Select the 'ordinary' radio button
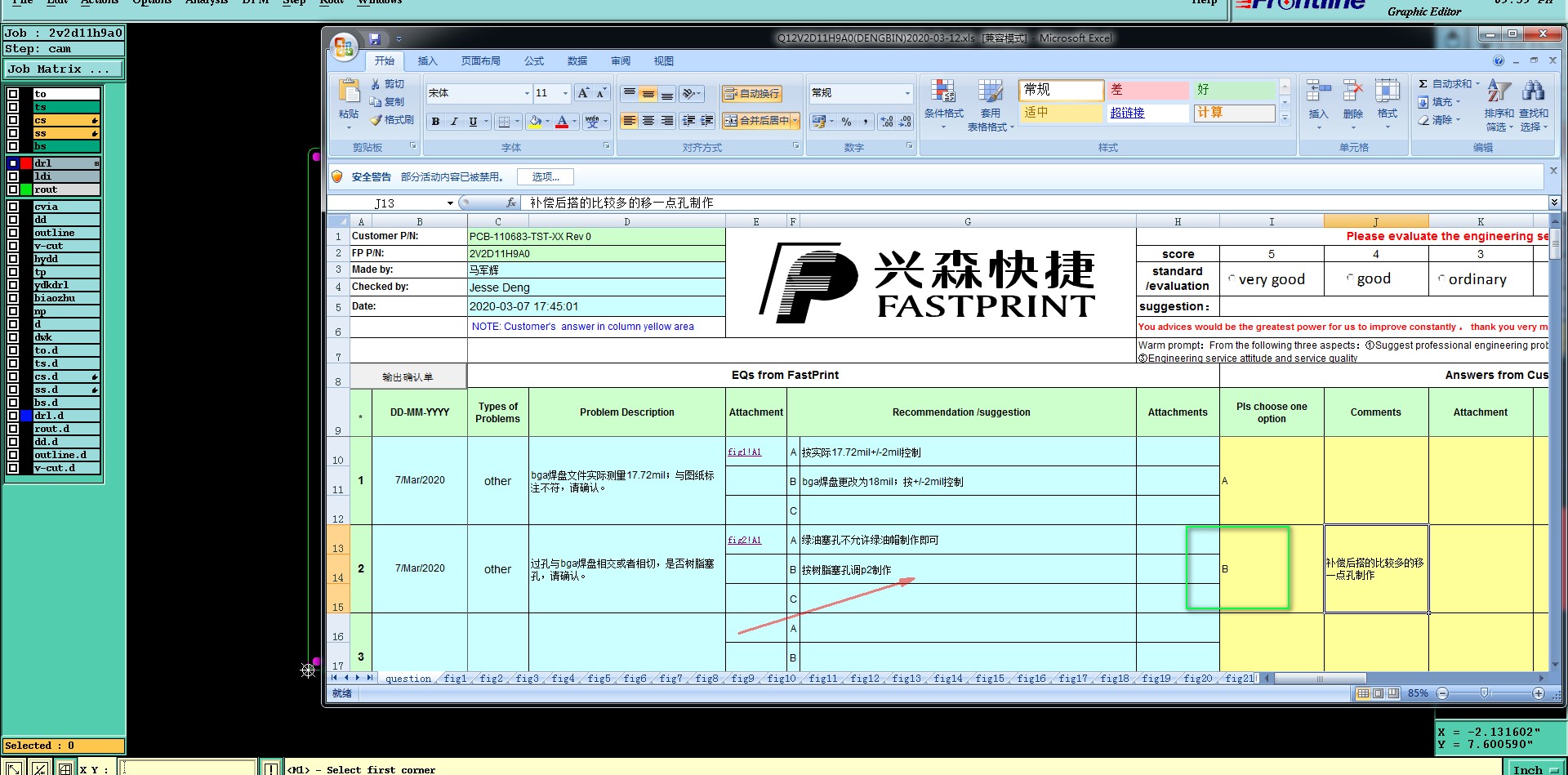The image size is (1568, 775). pyautogui.click(x=1441, y=278)
